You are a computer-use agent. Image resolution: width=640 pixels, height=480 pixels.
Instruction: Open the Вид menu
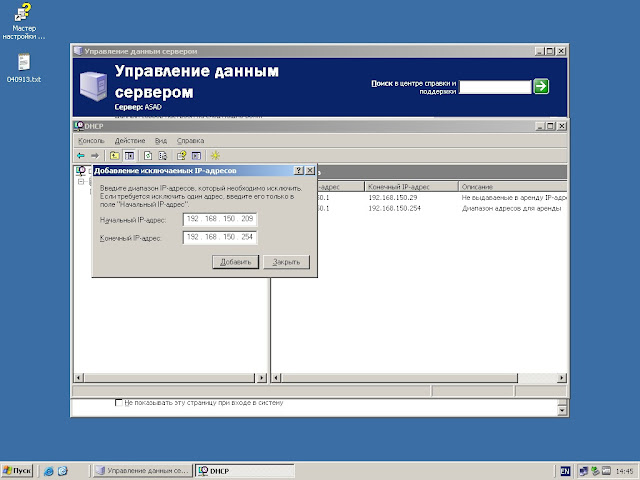pos(161,141)
